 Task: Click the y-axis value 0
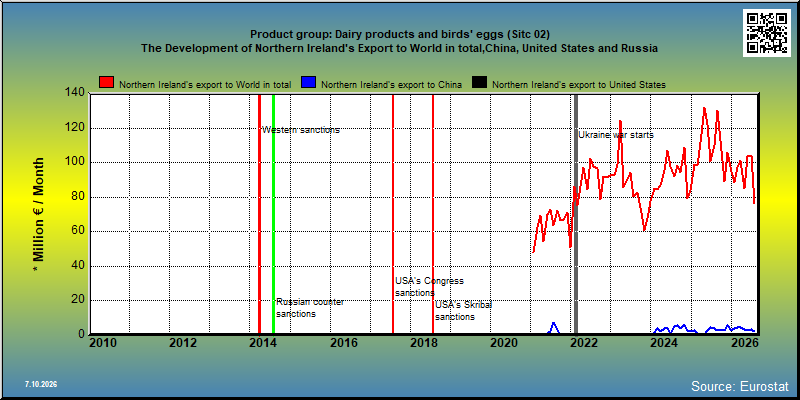81,335
